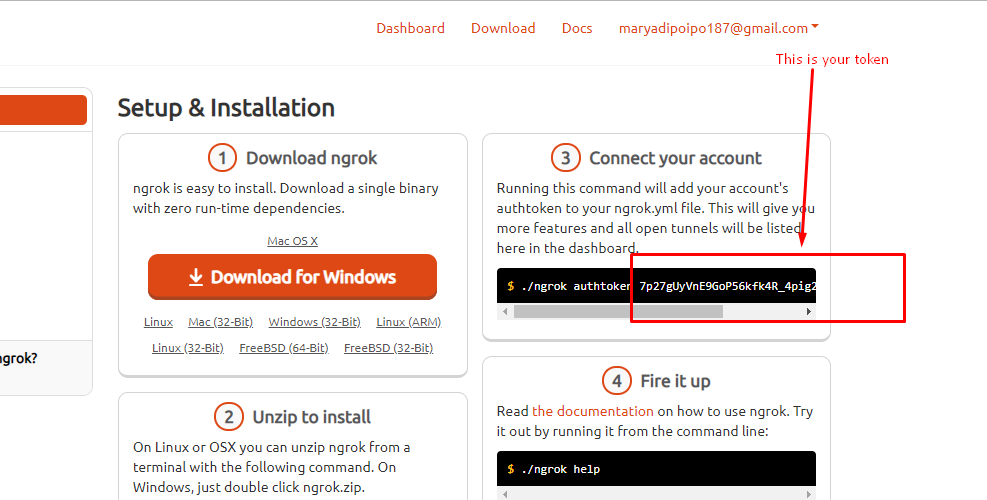Choose the Mac OS X download link
987x500 pixels.
292,241
